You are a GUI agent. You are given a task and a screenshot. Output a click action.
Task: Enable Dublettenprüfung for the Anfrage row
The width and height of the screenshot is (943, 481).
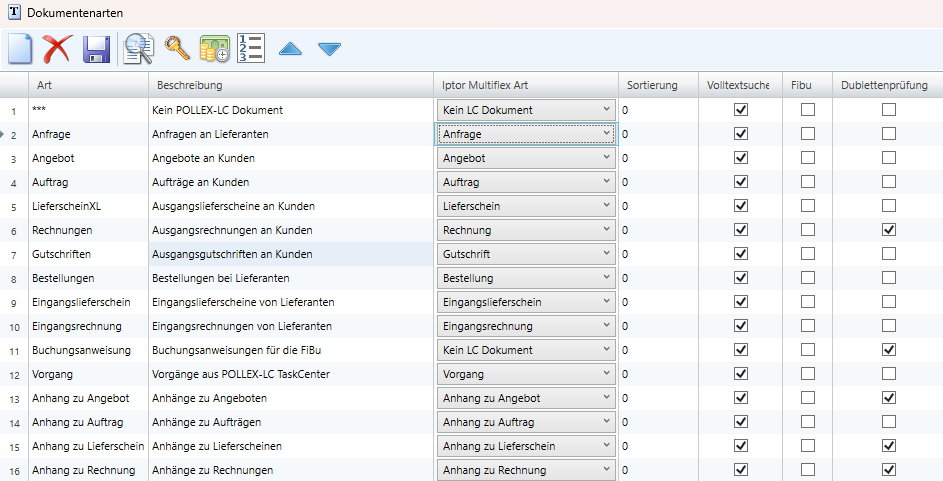tap(888, 134)
